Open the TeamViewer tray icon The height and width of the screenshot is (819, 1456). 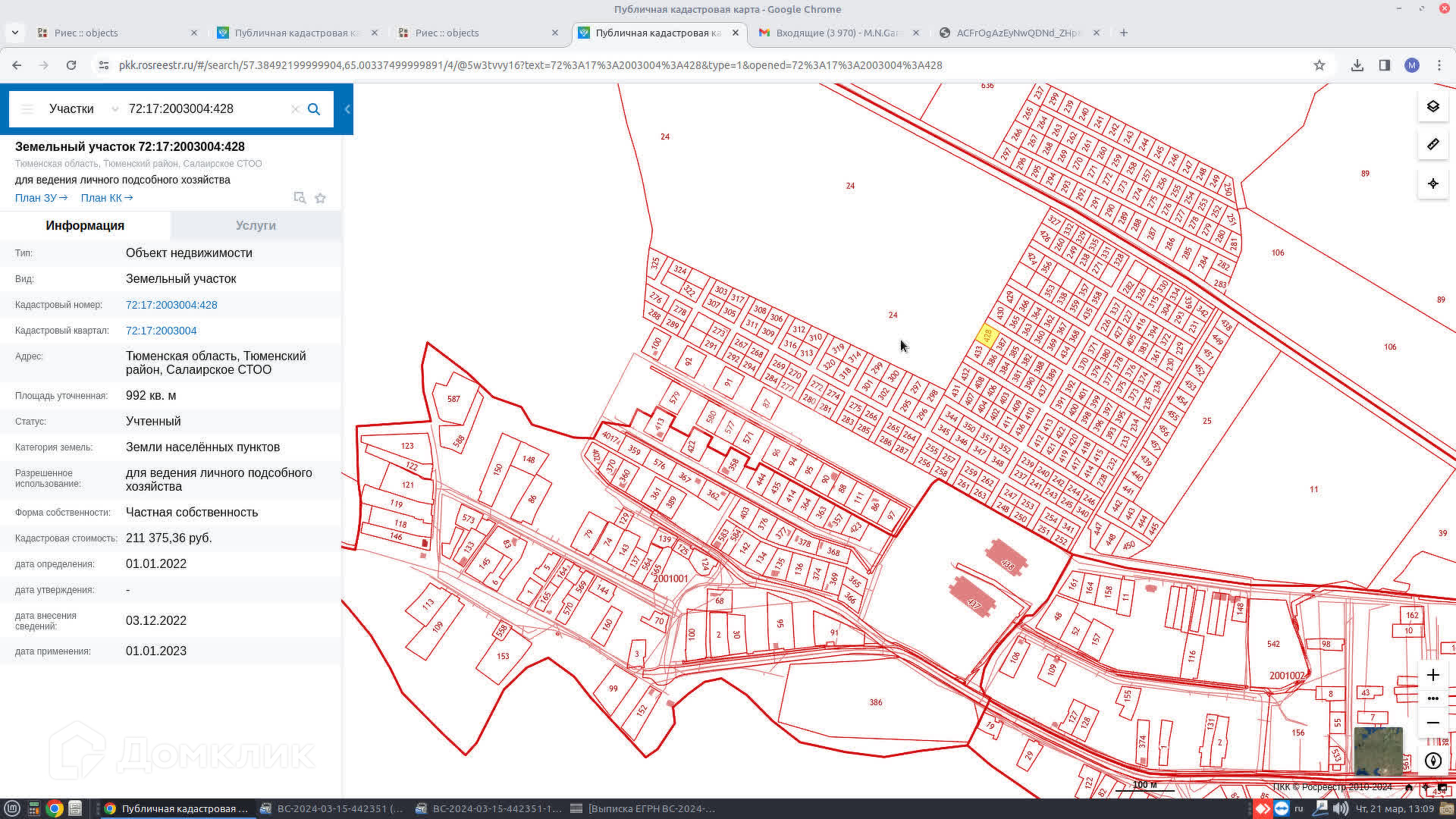[1282, 808]
